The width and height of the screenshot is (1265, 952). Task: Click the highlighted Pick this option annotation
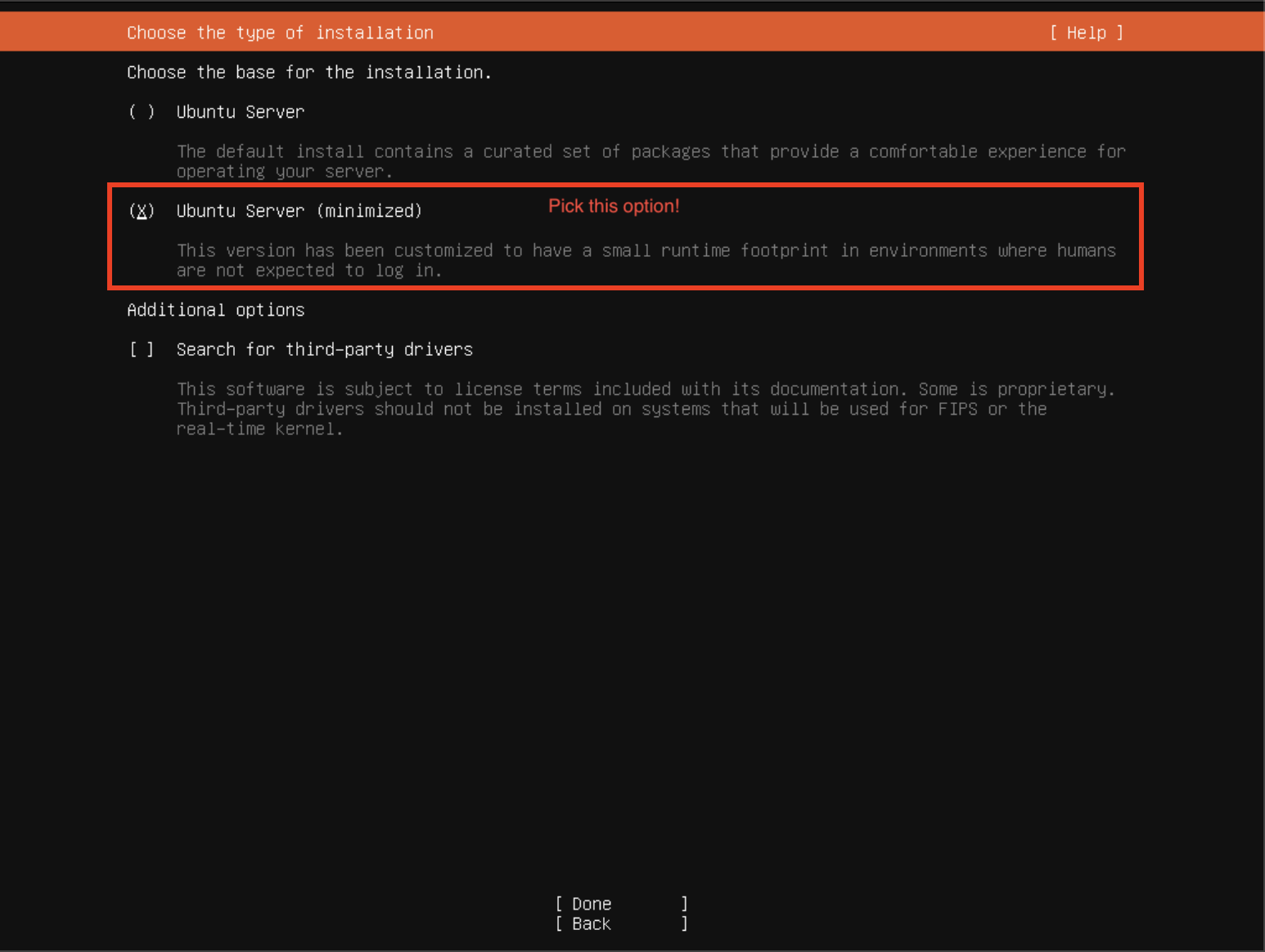coord(614,205)
